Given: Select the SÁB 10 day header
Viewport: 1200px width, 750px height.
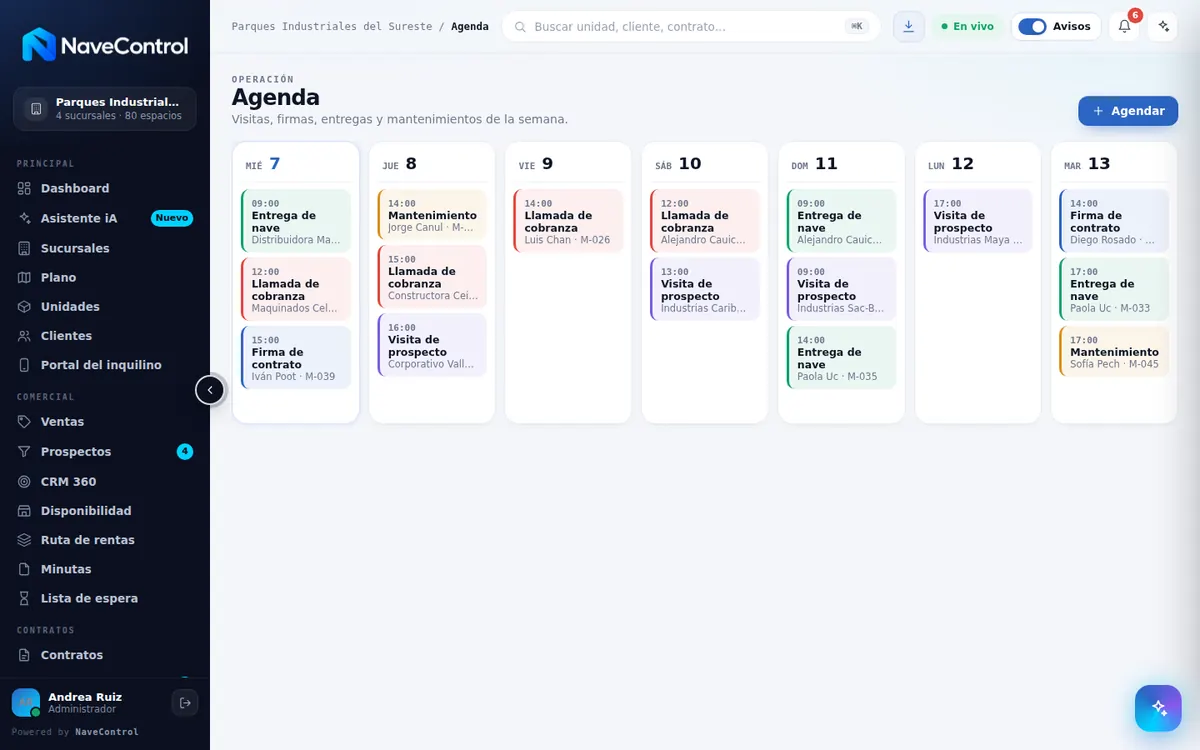Looking at the screenshot, I should coord(705,164).
